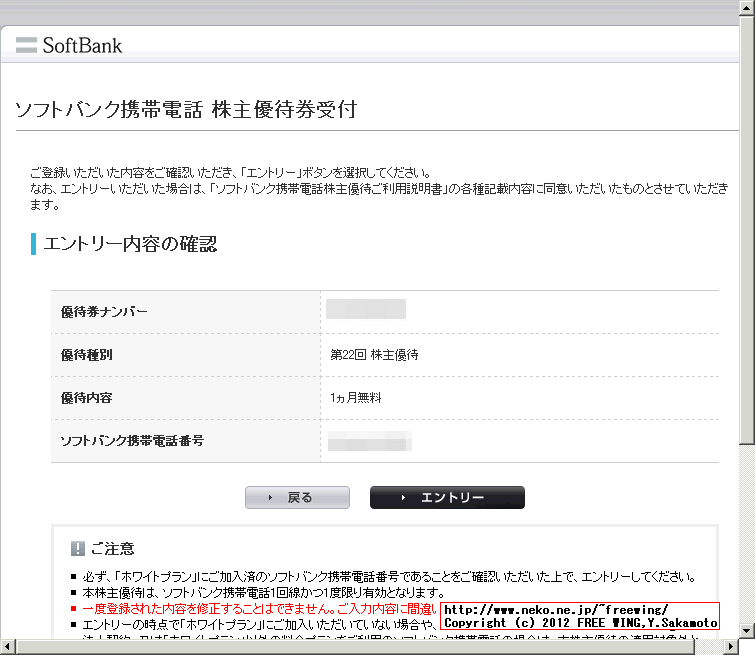Click the エントリー内容の確認 section heading
Screen dimensions: 755x655
coord(130,244)
